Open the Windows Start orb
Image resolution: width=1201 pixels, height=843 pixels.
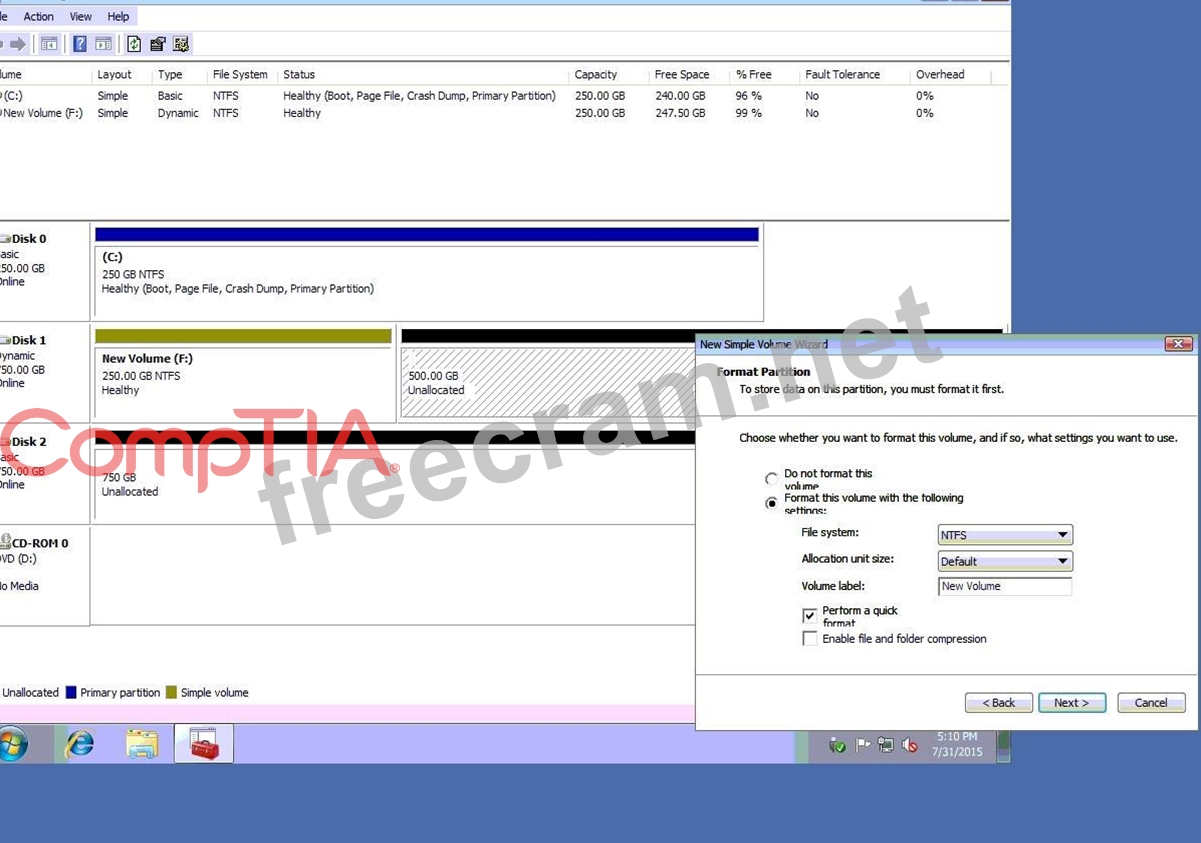(13, 744)
